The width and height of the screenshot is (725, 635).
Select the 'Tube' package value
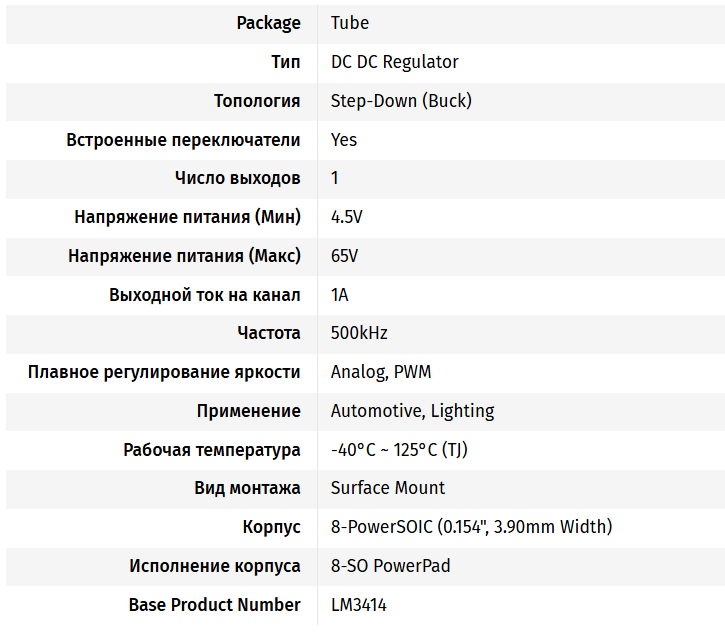click(x=350, y=23)
